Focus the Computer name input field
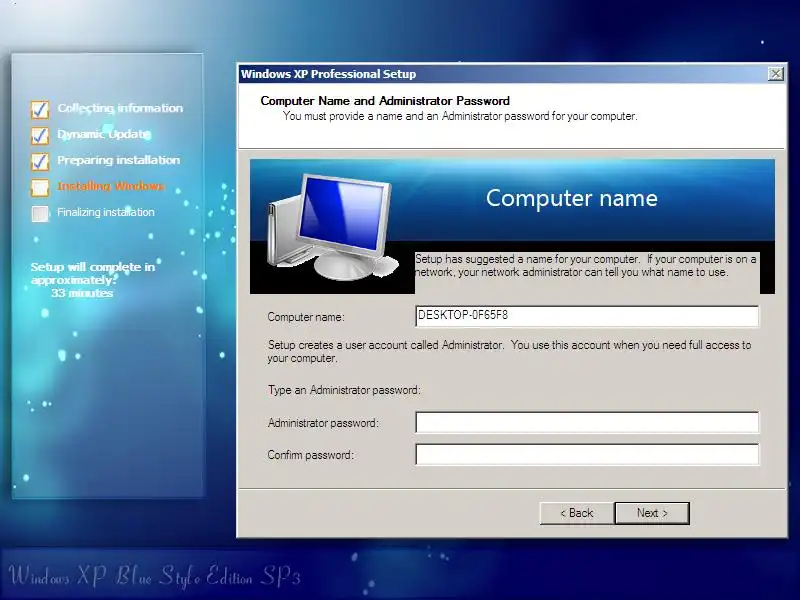The height and width of the screenshot is (600, 800). pyautogui.click(x=587, y=316)
